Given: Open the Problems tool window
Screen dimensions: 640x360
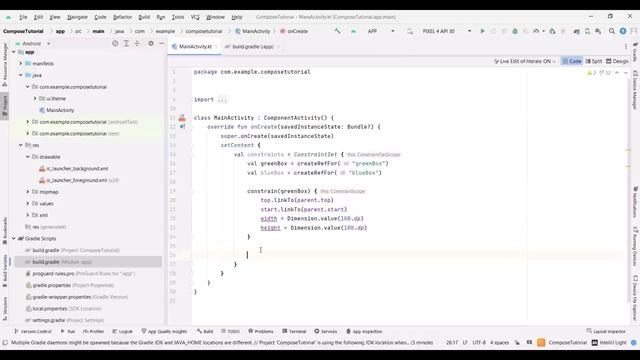Looking at the screenshot, I should click(x=261, y=331).
